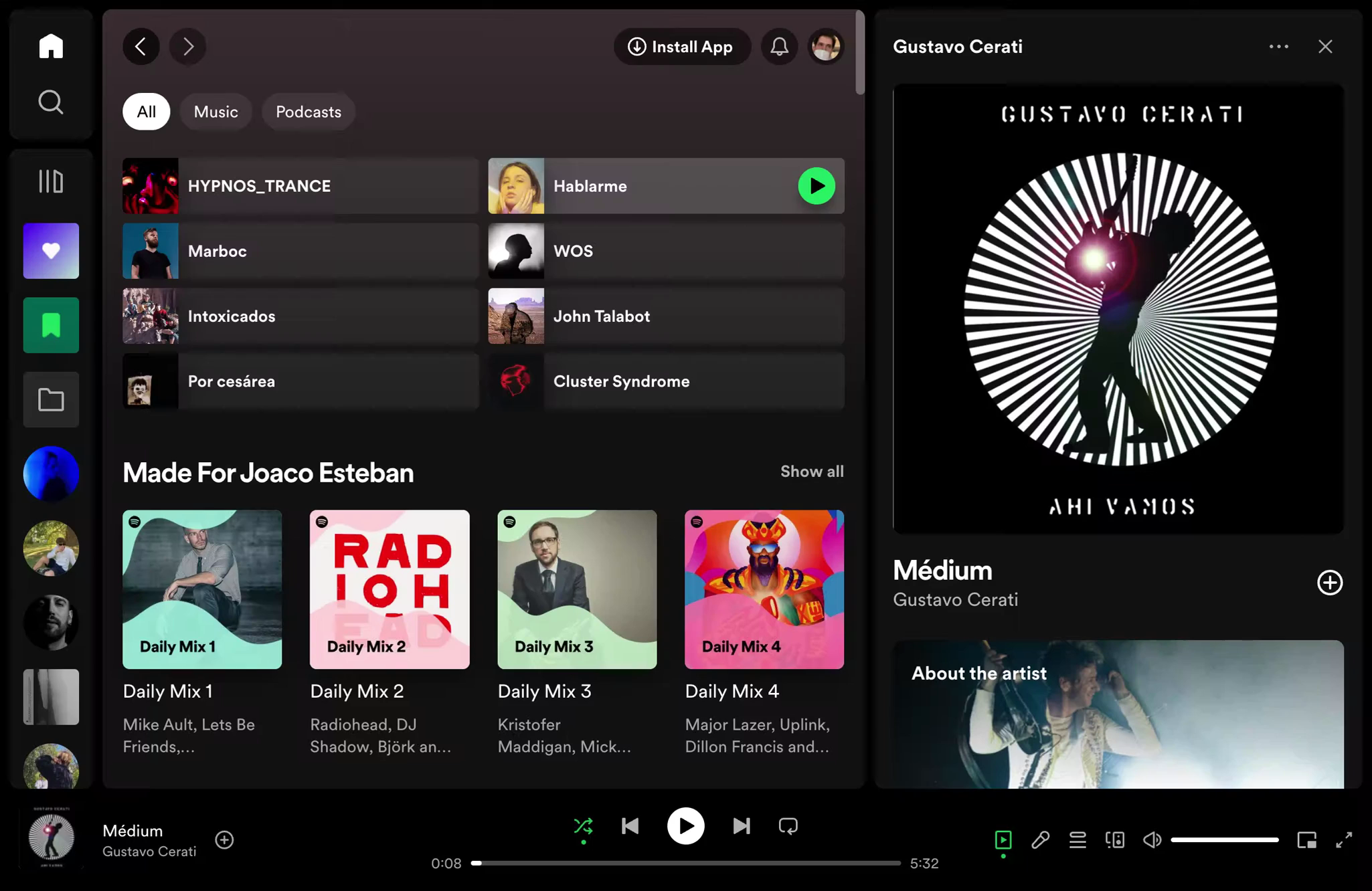This screenshot has width=1372, height=891.
Task: Open Daily Mix 1 cover
Action: tap(202, 589)
